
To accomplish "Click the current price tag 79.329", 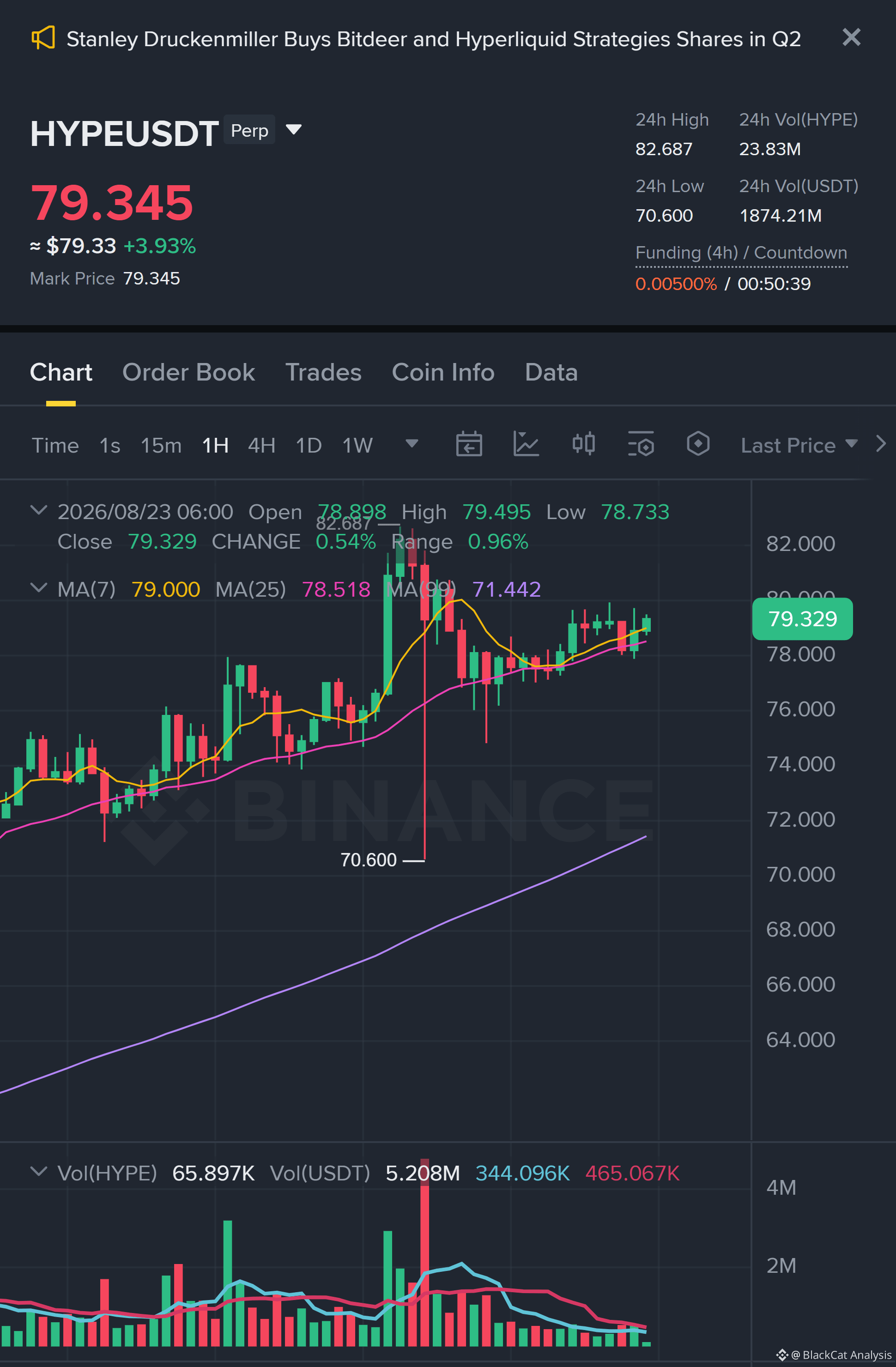I will pyautogui.click(x=802, y=619).
